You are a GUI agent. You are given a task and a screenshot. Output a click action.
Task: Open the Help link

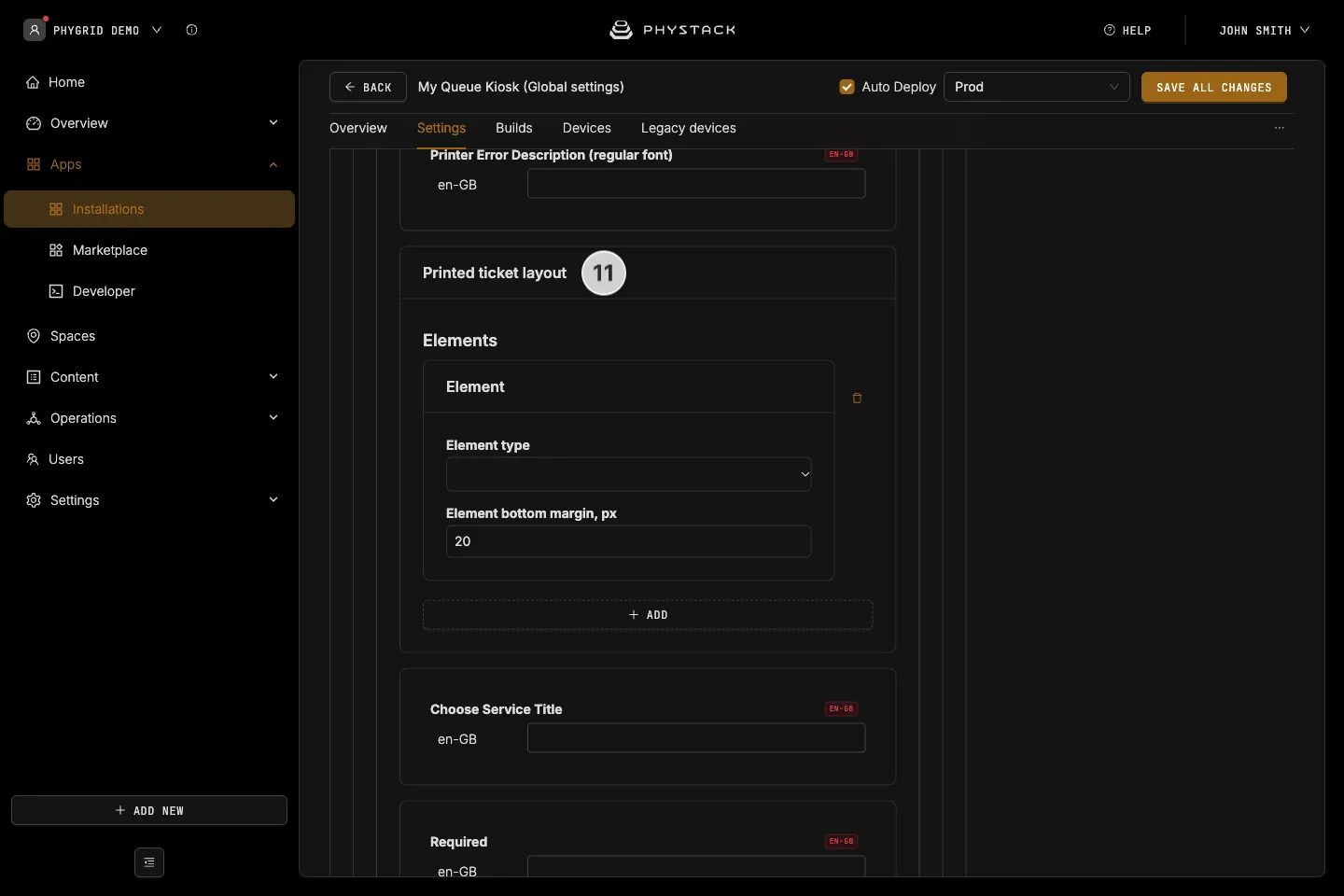[x=1127, y=30]
